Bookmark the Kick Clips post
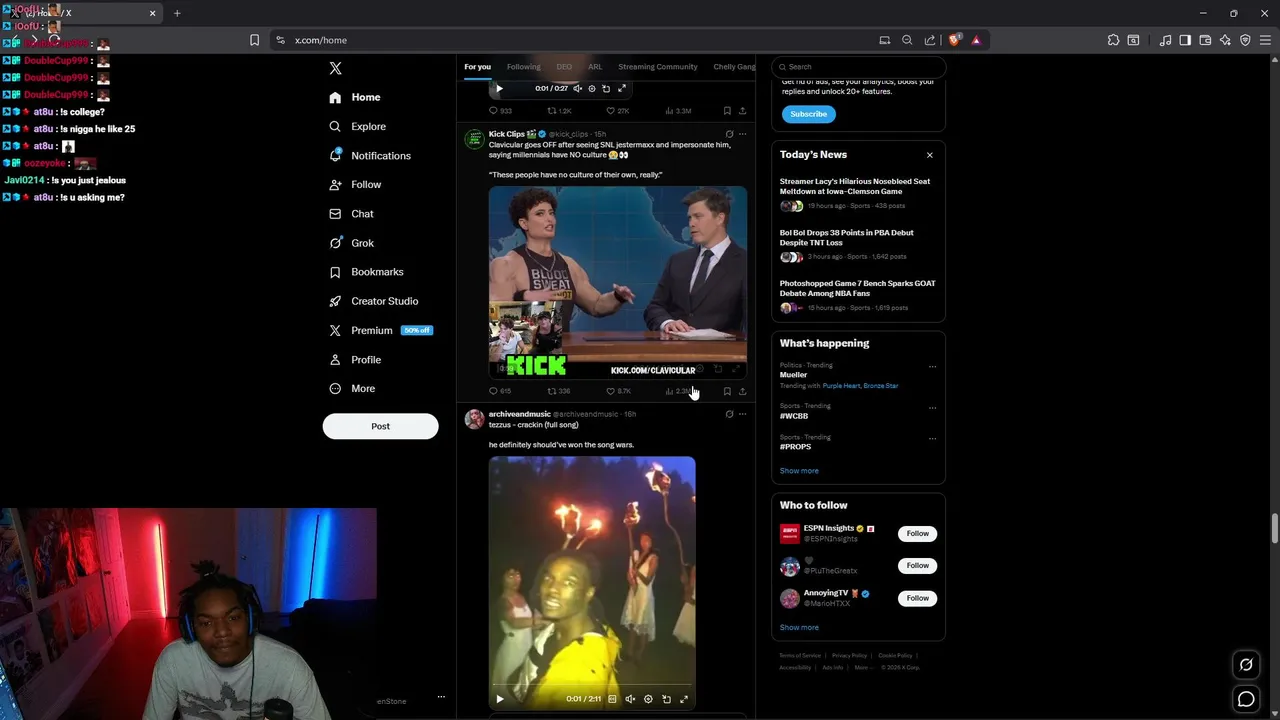This screenshot has width=1280, height=720. (x=727, y=391)
